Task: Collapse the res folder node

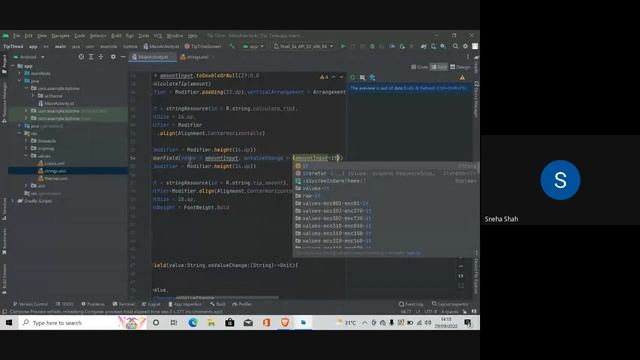Action: pos(20,133)
